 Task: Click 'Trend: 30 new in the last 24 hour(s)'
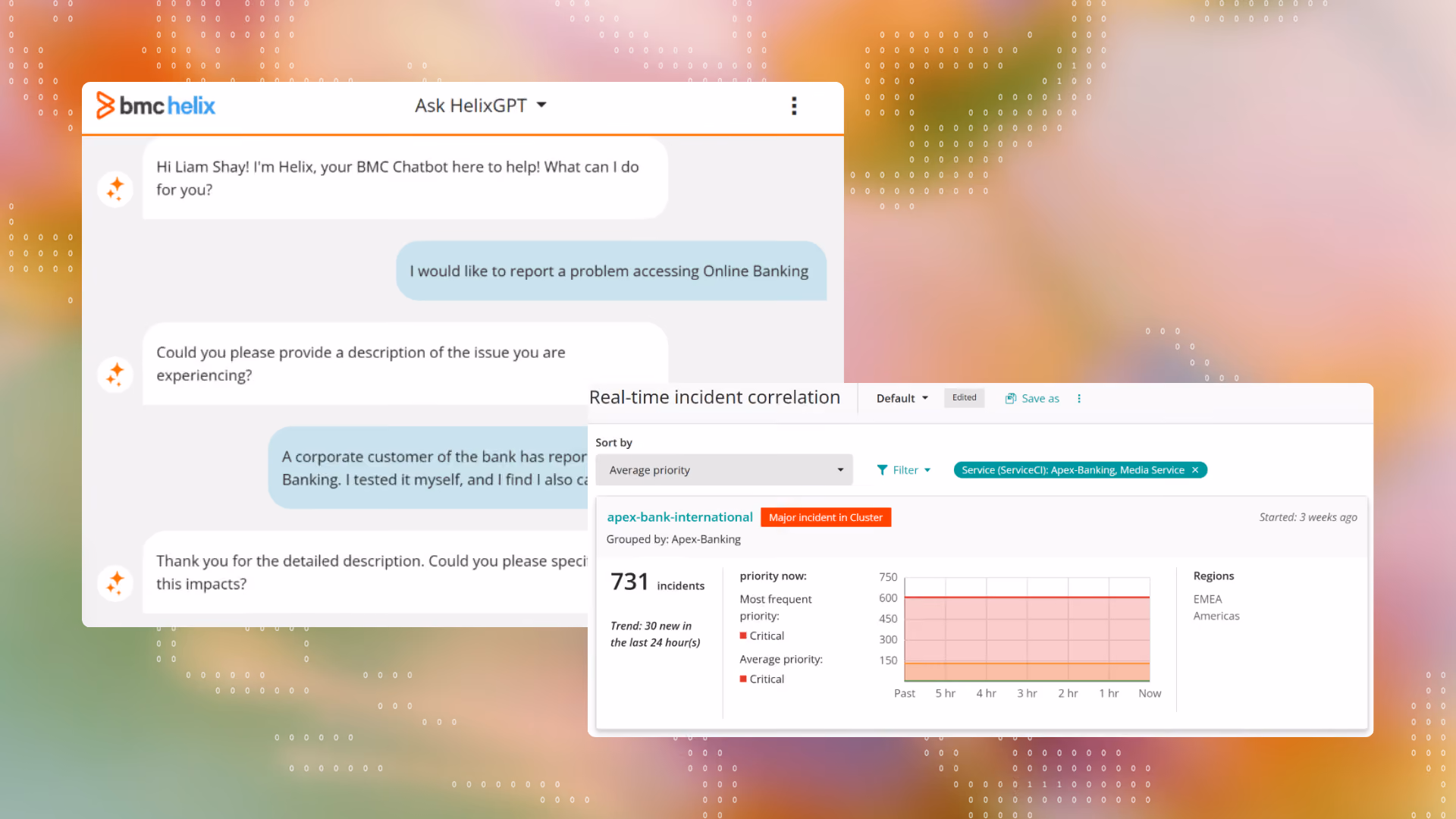point(655,634)
